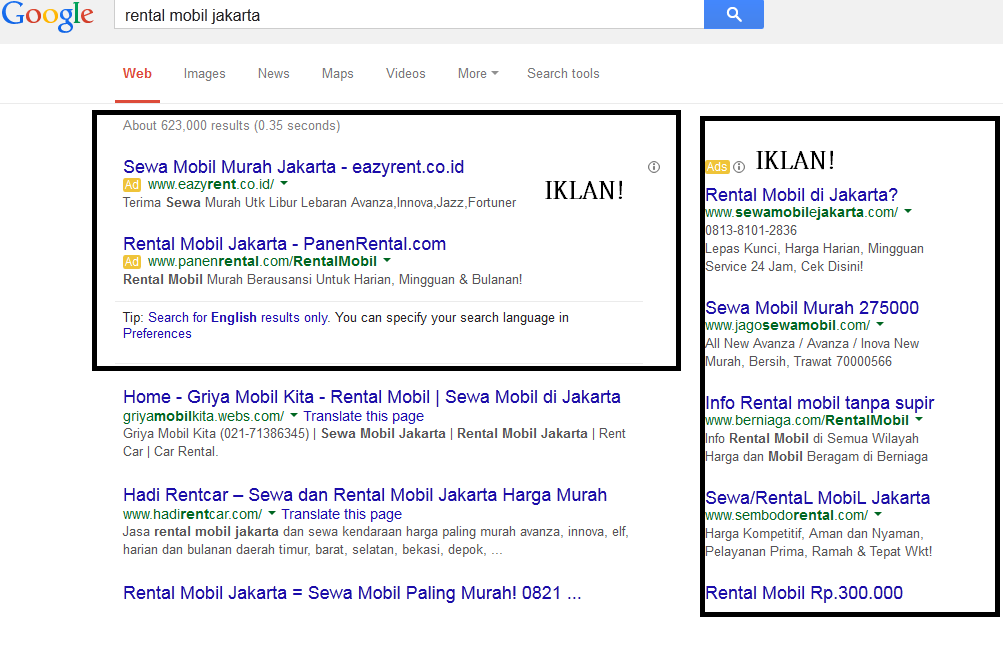Click the blue search magnifier button
The width and height of the screenshot is (1004, 662).
tap(734, 14)
